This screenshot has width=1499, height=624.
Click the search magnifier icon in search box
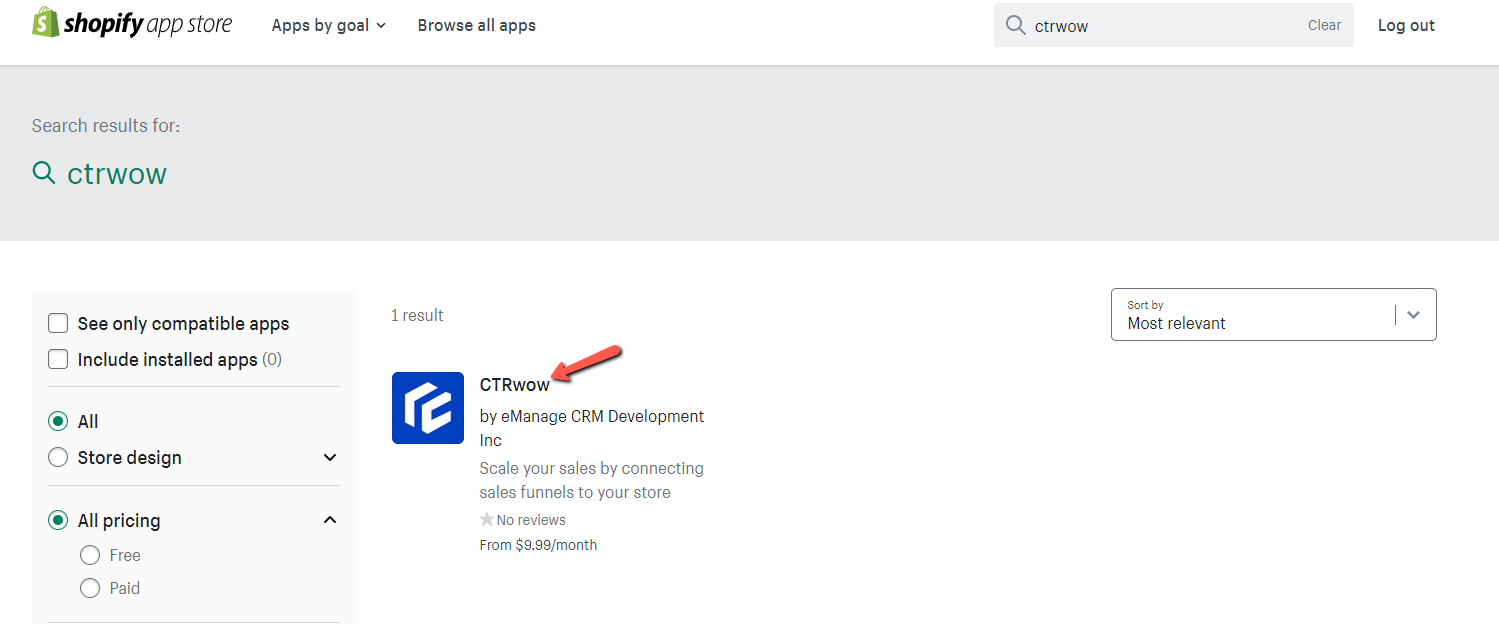[1015, 25]
